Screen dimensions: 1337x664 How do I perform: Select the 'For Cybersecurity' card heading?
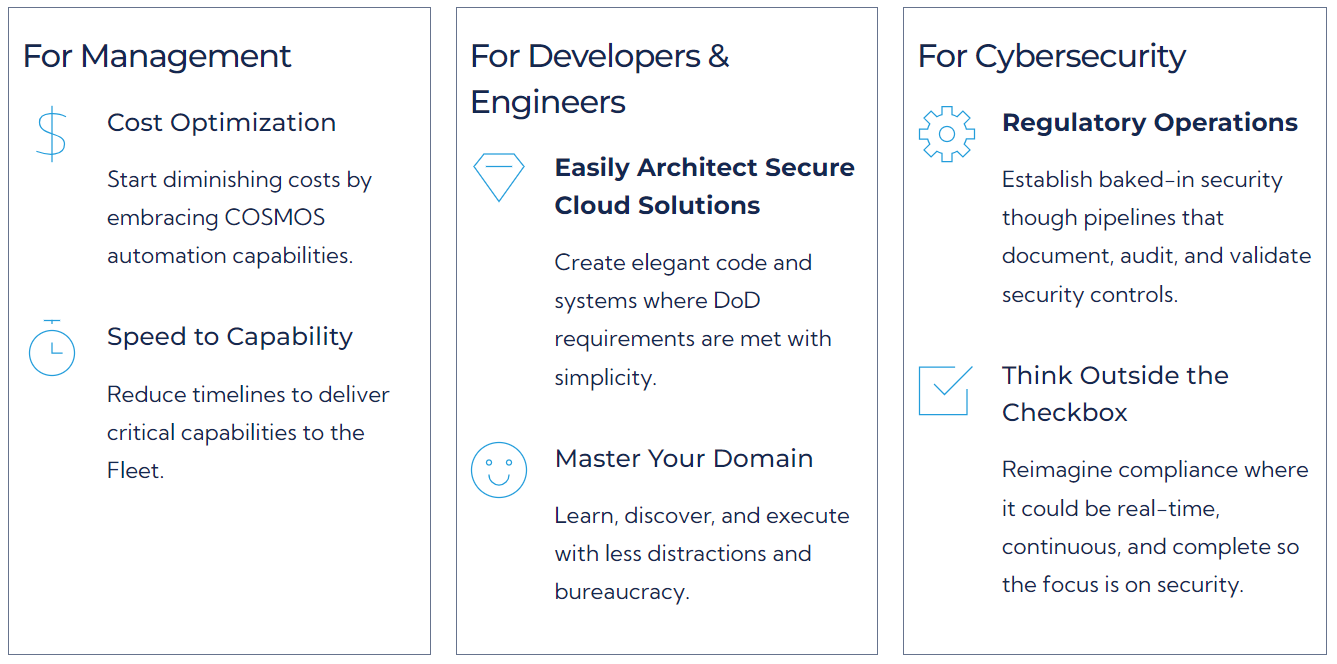coord(1052,56)
